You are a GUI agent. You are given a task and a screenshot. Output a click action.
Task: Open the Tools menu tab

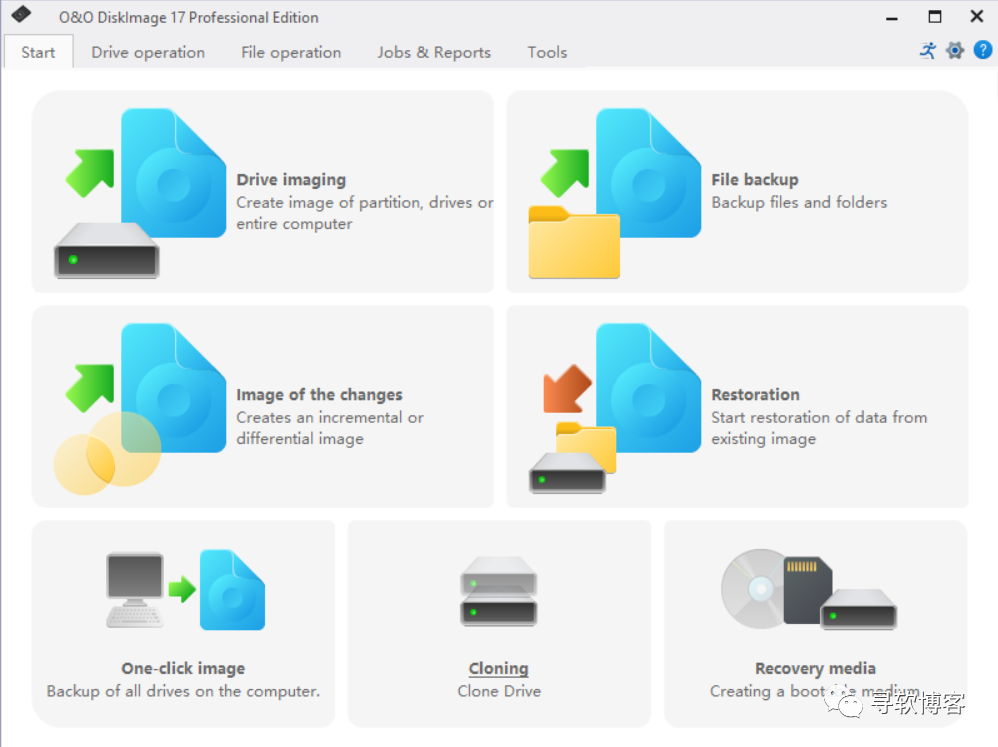click(547, 51)
